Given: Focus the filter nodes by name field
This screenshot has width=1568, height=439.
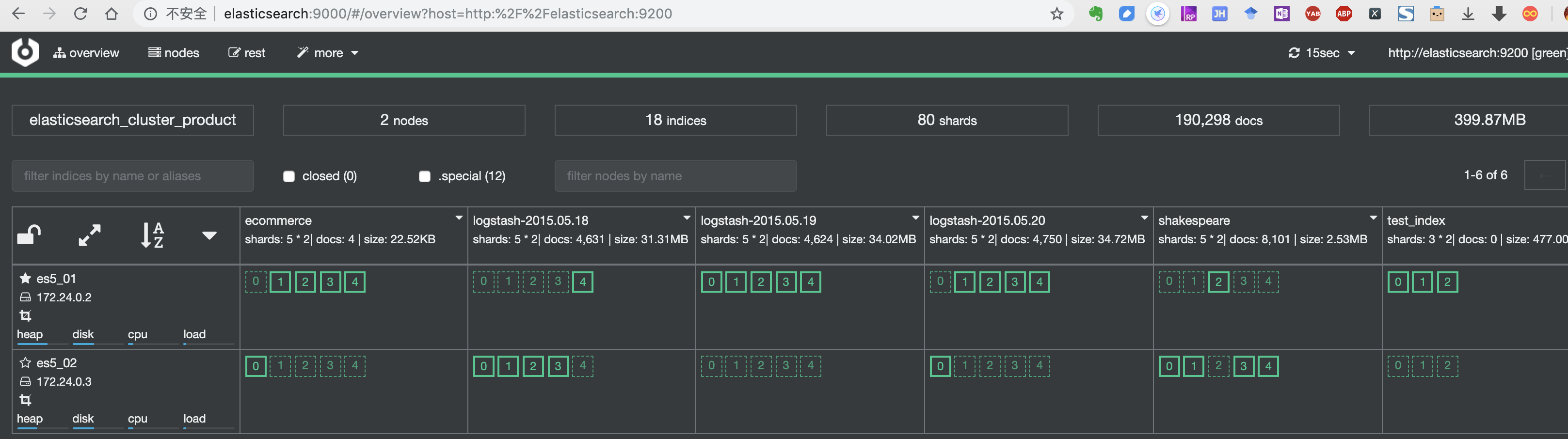Looking at the screenshot, I should (675, 176).
